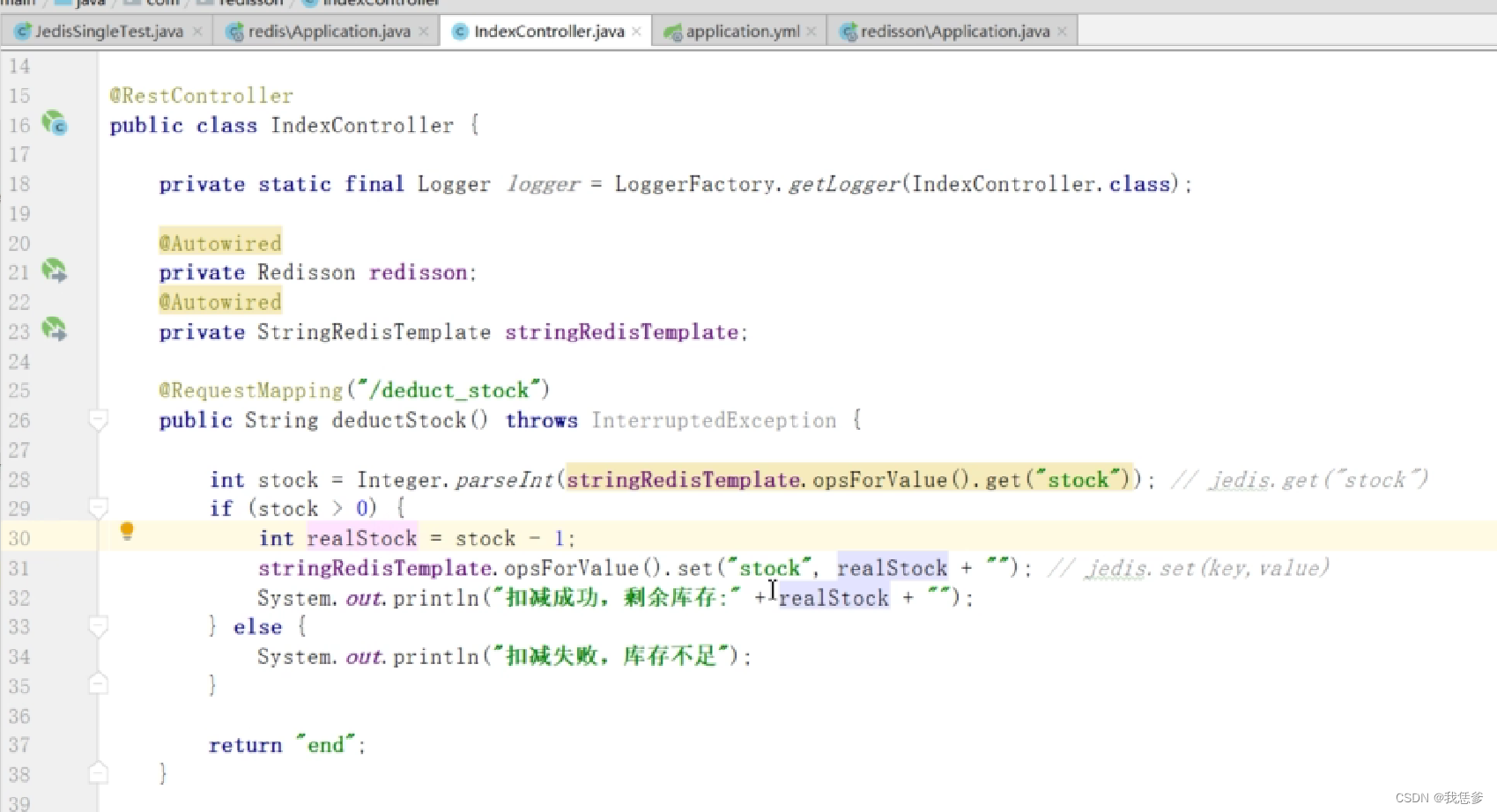Viewport: 1497px width, 812px height.
Task: Click the println failure message on line 34
Action: (611, 656)
